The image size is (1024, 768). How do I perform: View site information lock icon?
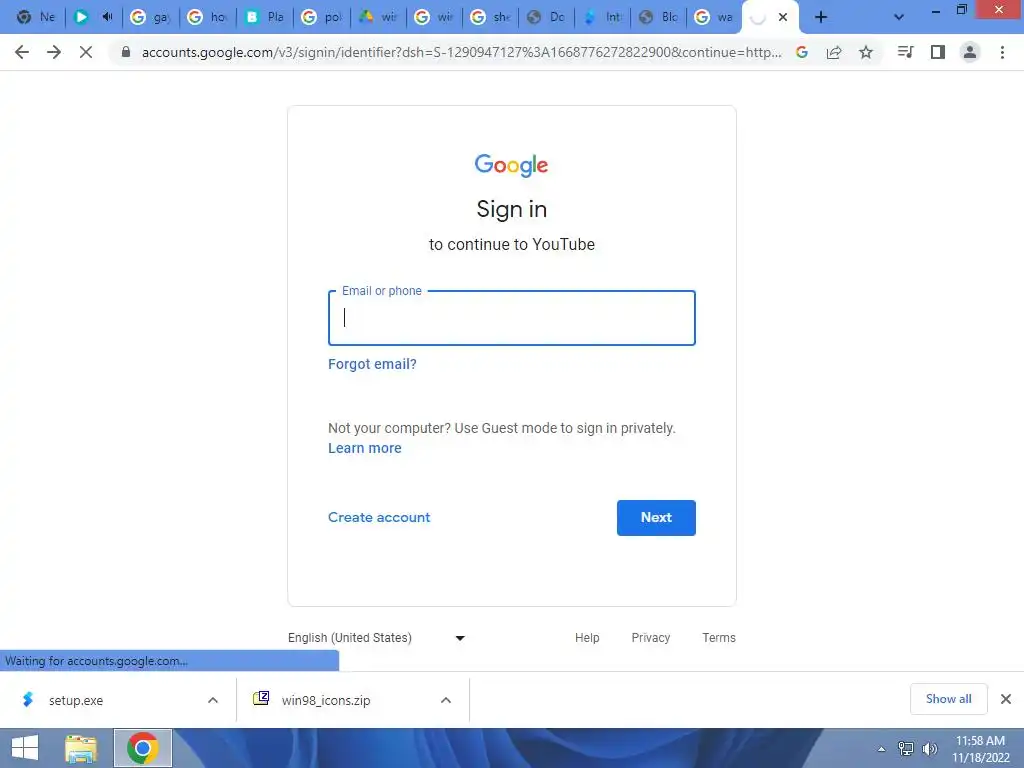click(126, 52)
